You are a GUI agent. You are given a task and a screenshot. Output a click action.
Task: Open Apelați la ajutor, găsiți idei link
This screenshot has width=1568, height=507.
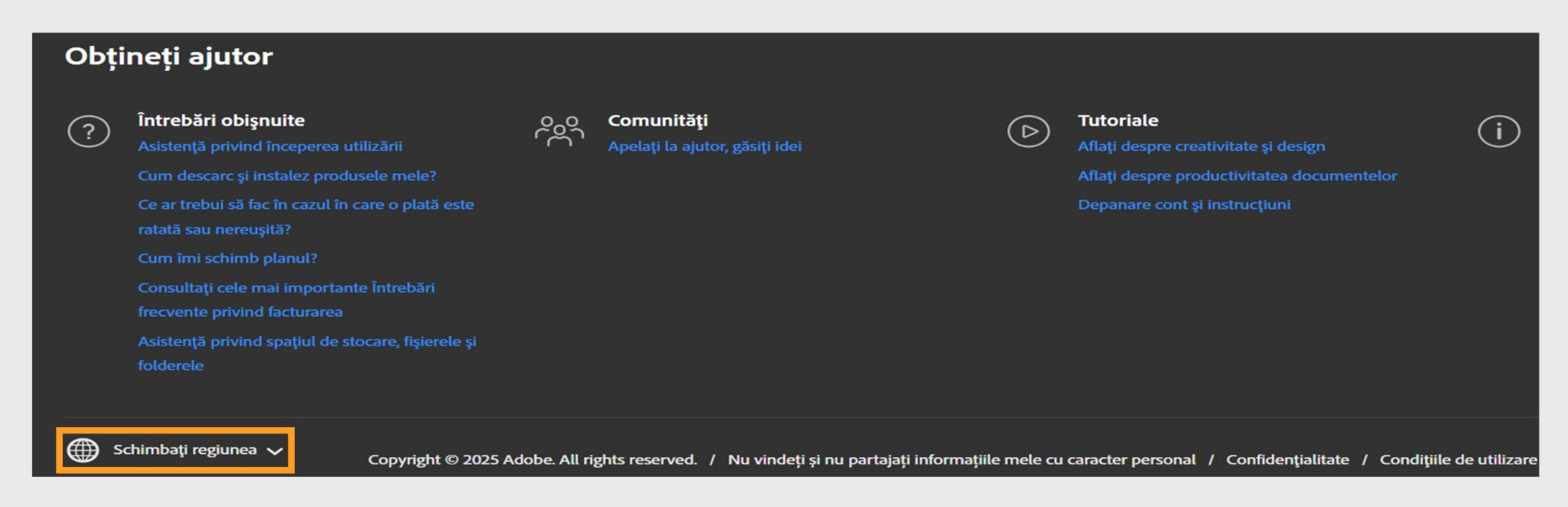pos(704,146)
